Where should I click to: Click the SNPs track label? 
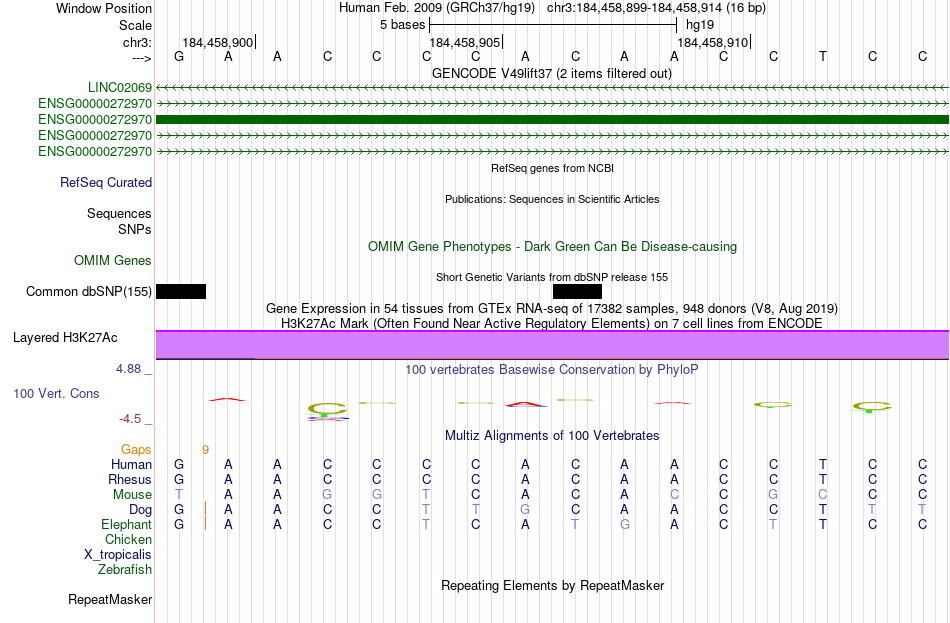[135, 230]
